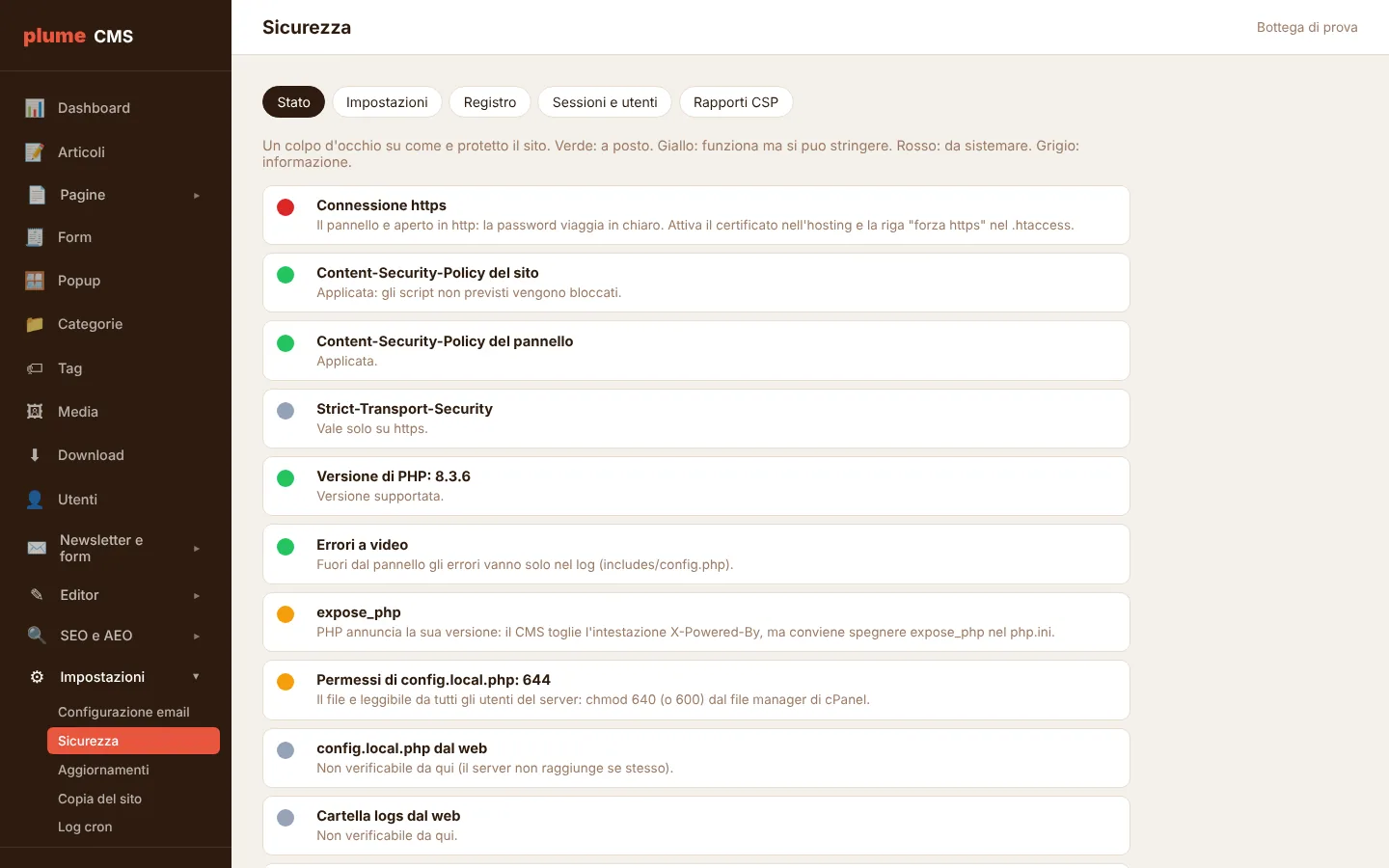
Task: Expand SEO e AEO submenu arrow
Action: 197,637
